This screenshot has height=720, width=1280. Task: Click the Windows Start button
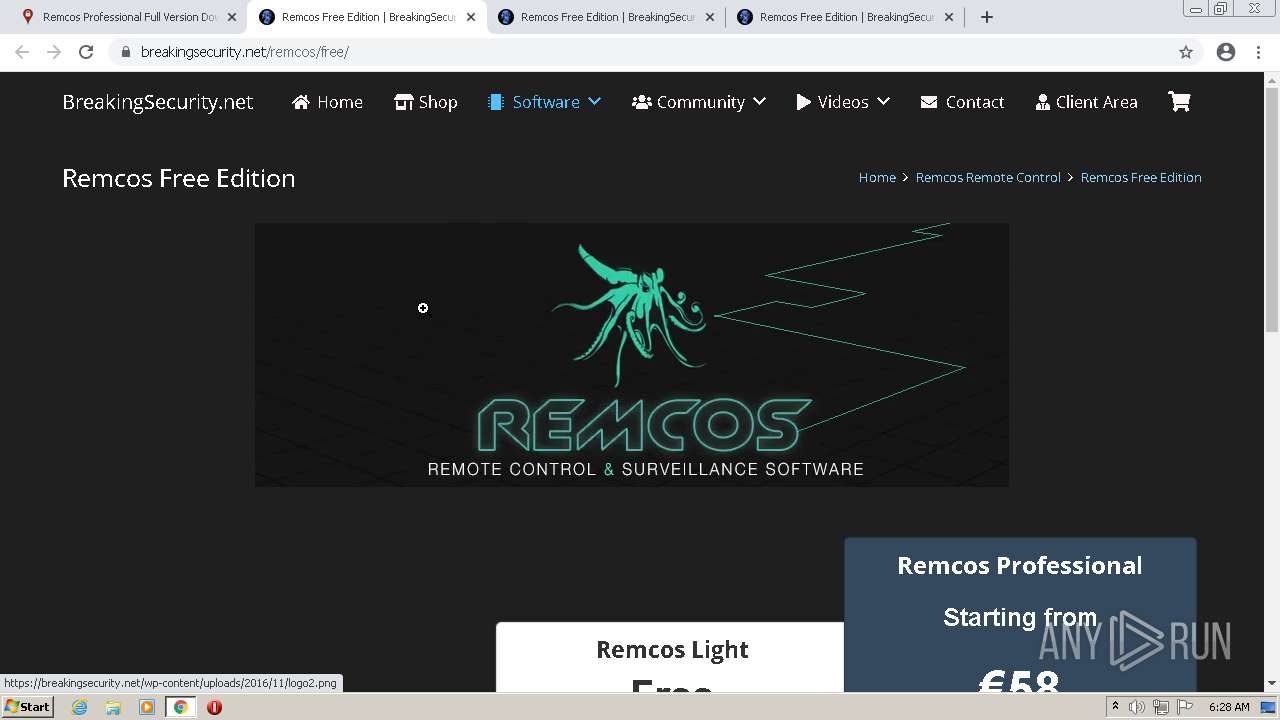click(28, 707)
